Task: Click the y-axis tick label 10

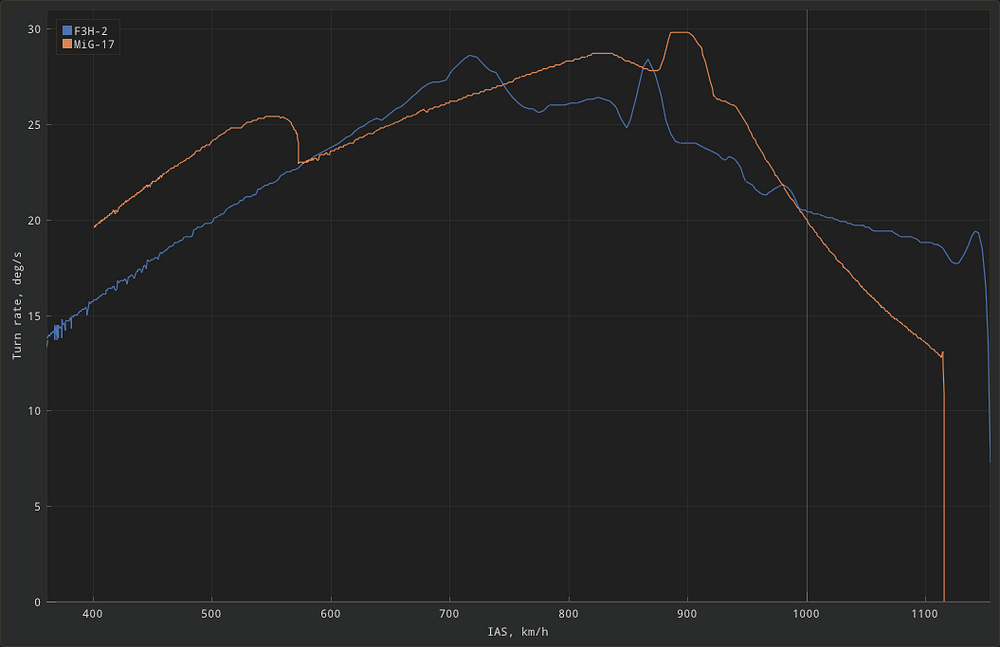Action: point(34,411)
